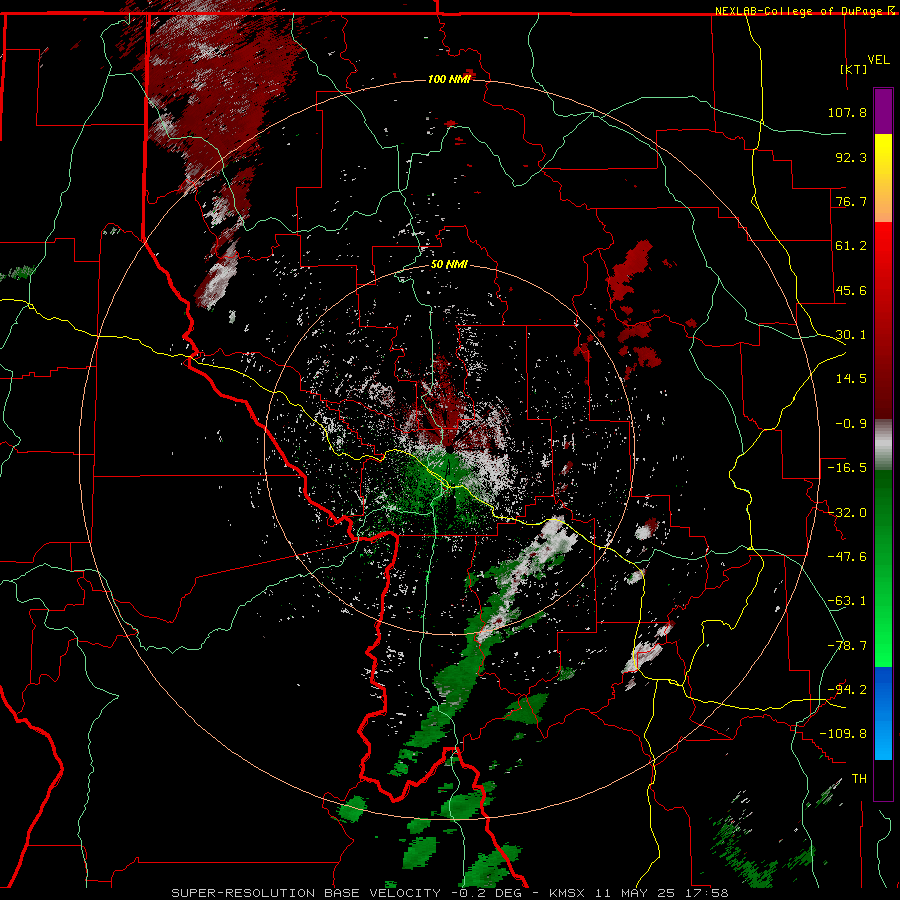Click the -109.8 velocity scale value

click(x=843, y=734)
